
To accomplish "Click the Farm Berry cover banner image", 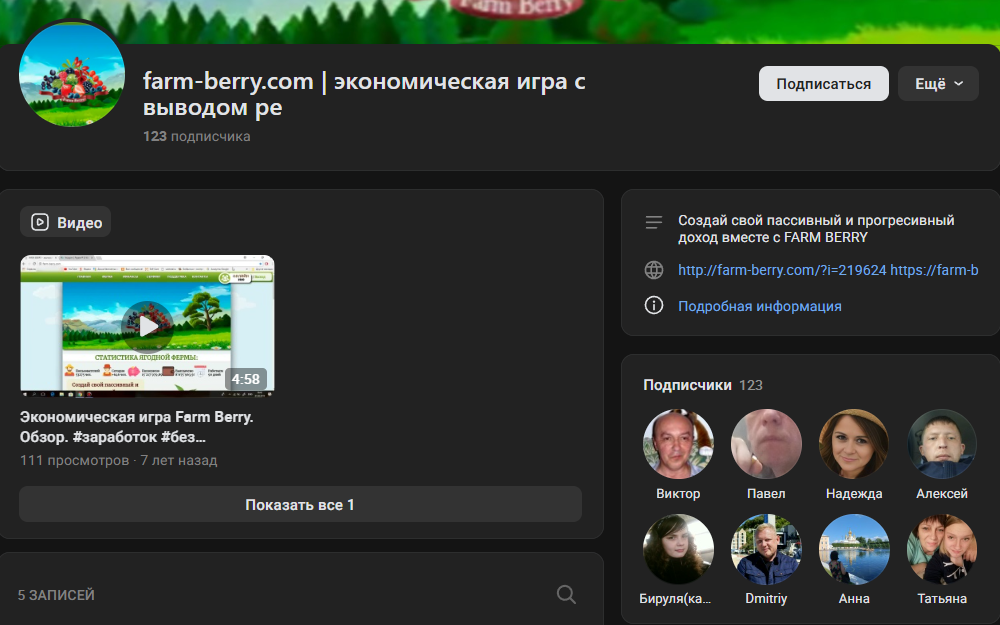I will tap(500, 22).
